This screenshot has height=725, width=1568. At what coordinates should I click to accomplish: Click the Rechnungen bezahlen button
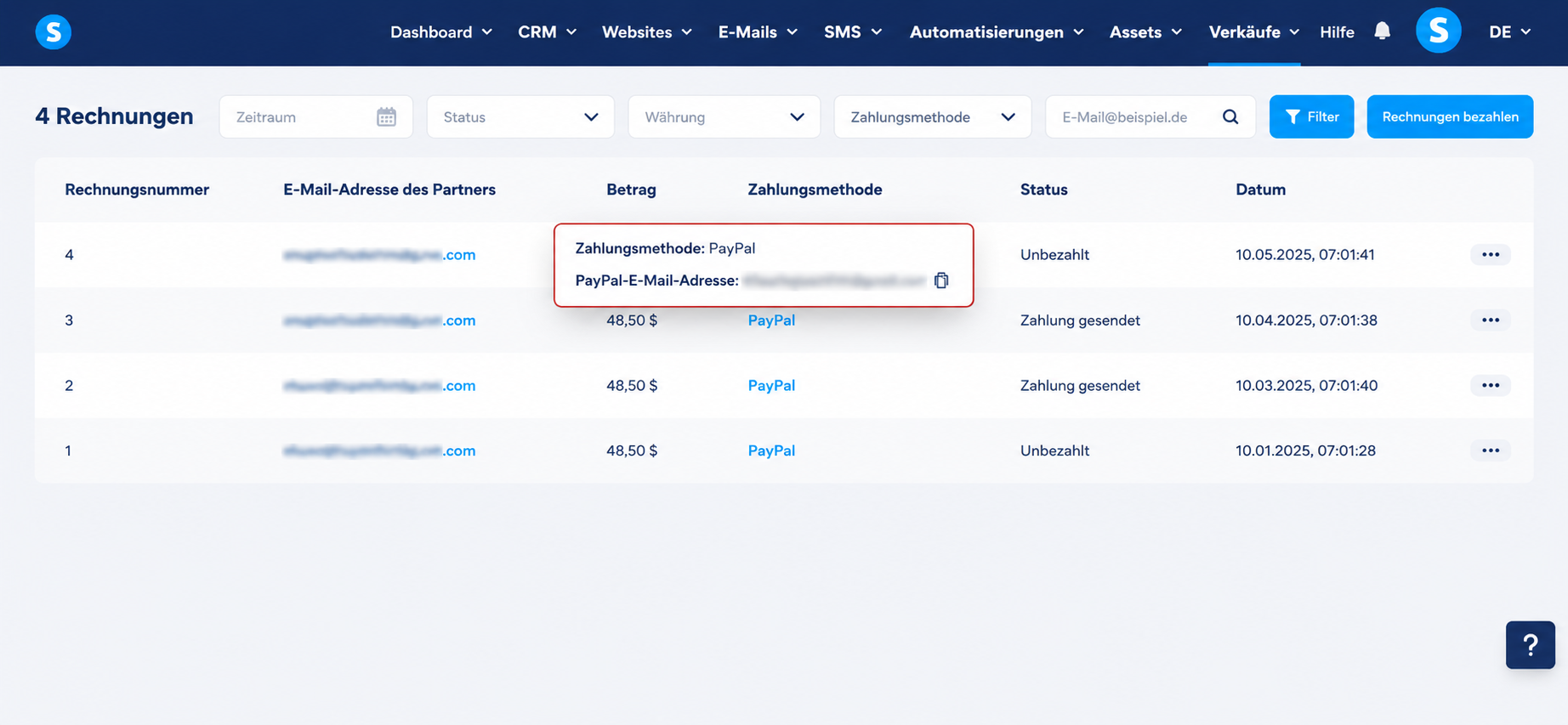coord(1450,116)
